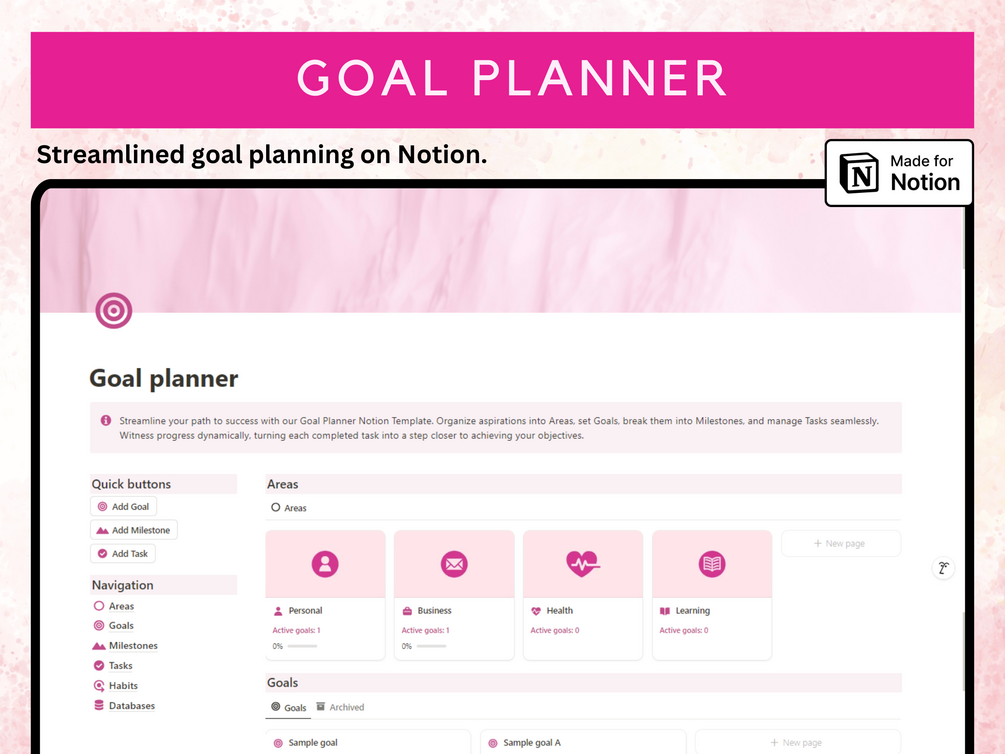Click the small round icon at right edge
The image size is (1005, 754).
(x=942, y=568)
